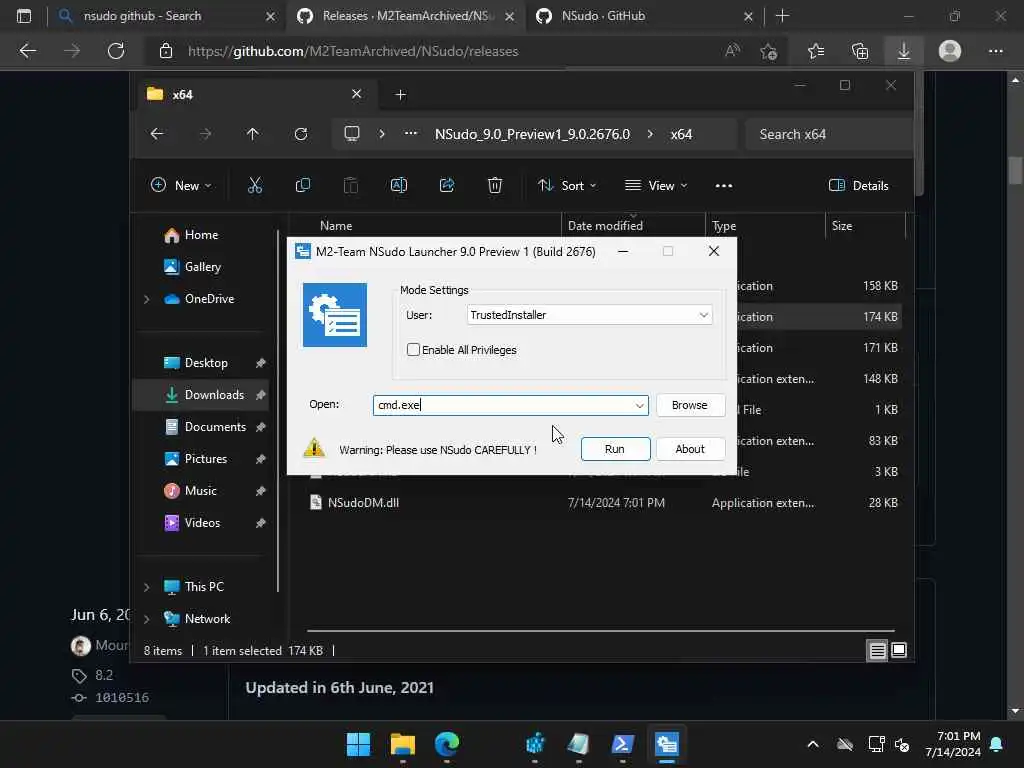Click the PC icon in Explorer address bar

click(x=352, y=134)
